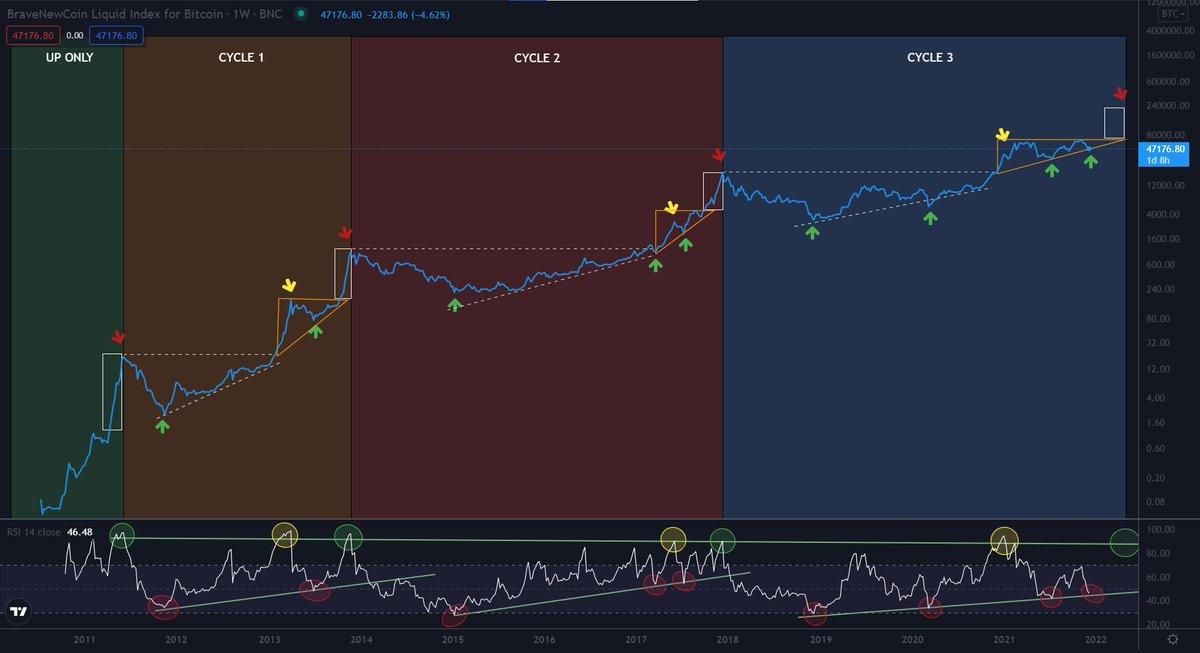Click 2016 on the time axis
The image size is (1200, 653).
click(x=545, y=639)
